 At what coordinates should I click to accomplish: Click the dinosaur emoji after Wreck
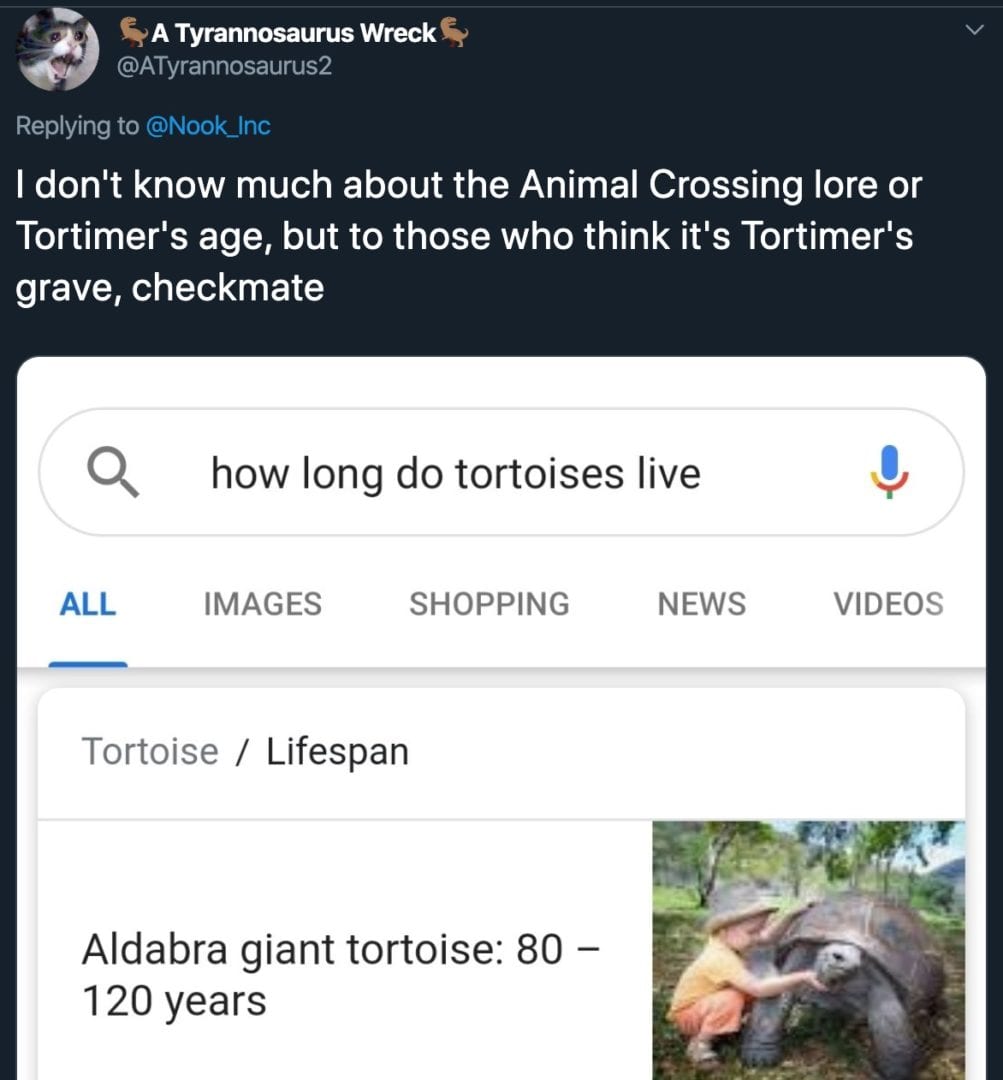tap(454, 33)
